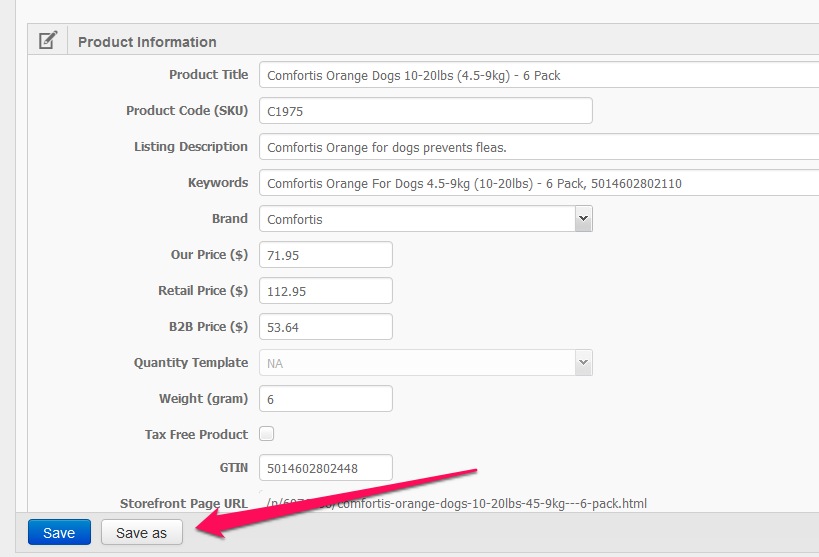The height and width of the screenshot is (557, 819).
Task: Click the Retail Price ($) label
Action: [x=203, y=291]
